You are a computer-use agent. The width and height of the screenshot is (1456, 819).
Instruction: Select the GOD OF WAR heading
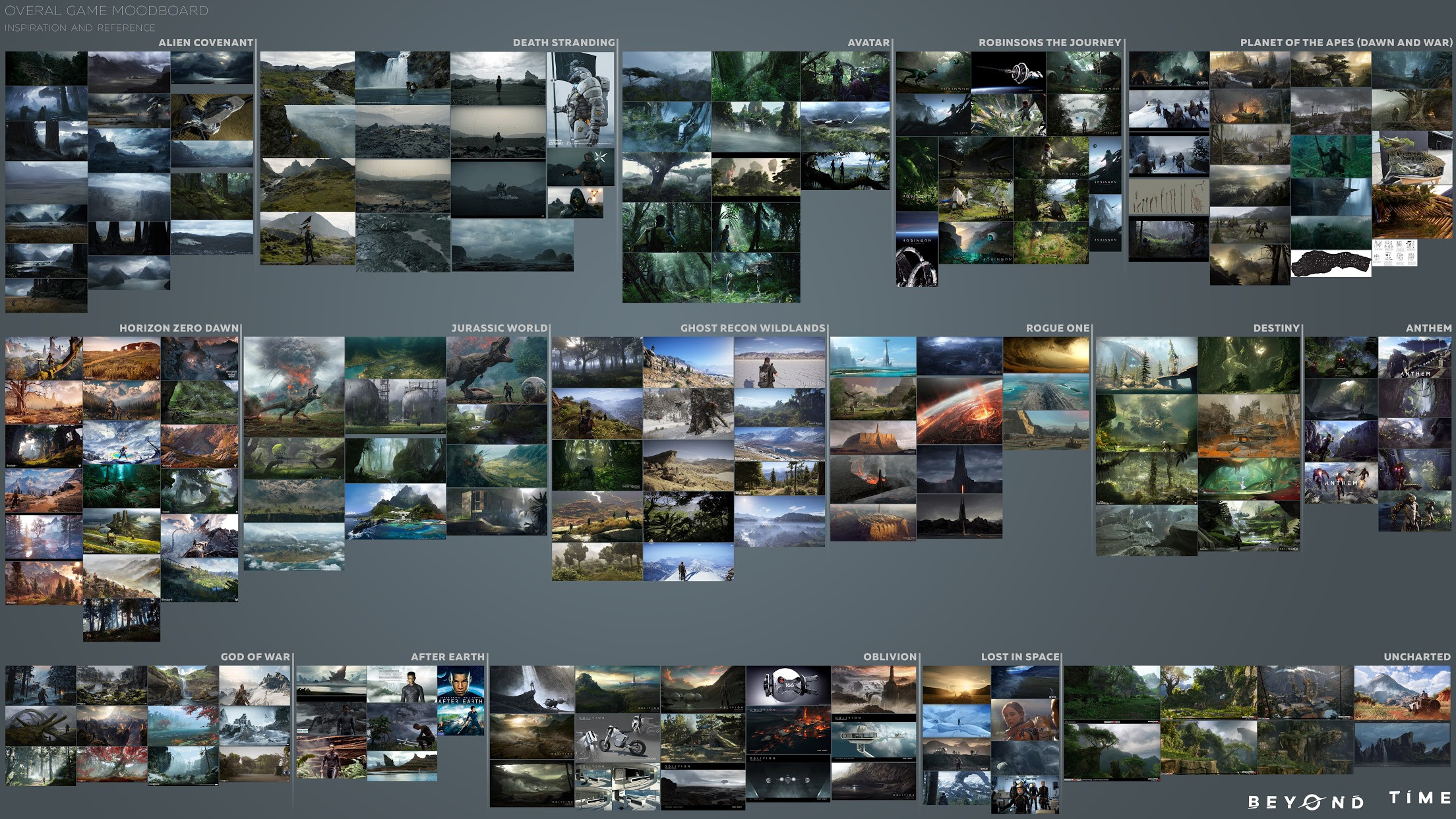[x=255, y=657]
